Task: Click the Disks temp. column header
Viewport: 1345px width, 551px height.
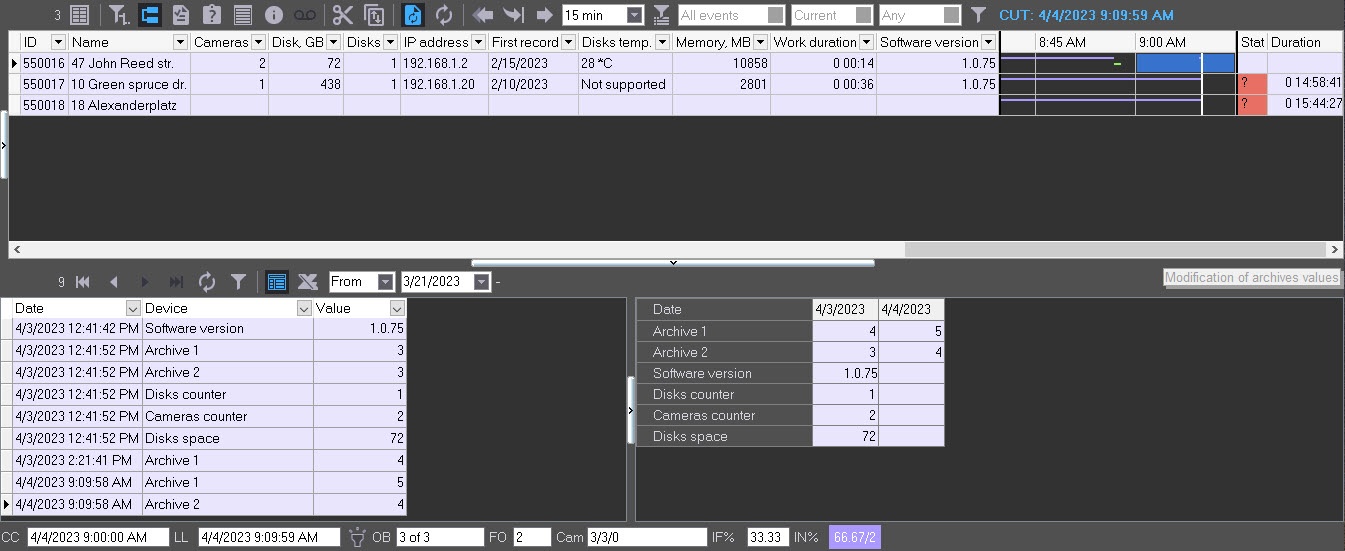Action: (616, 42)
